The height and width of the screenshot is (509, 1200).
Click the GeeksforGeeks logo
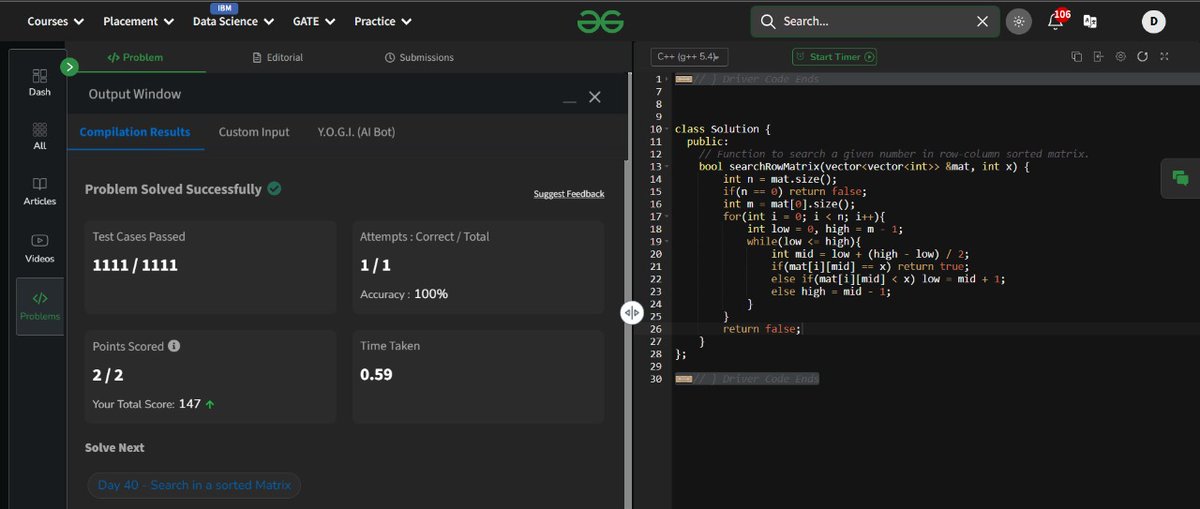coord(600,20)
